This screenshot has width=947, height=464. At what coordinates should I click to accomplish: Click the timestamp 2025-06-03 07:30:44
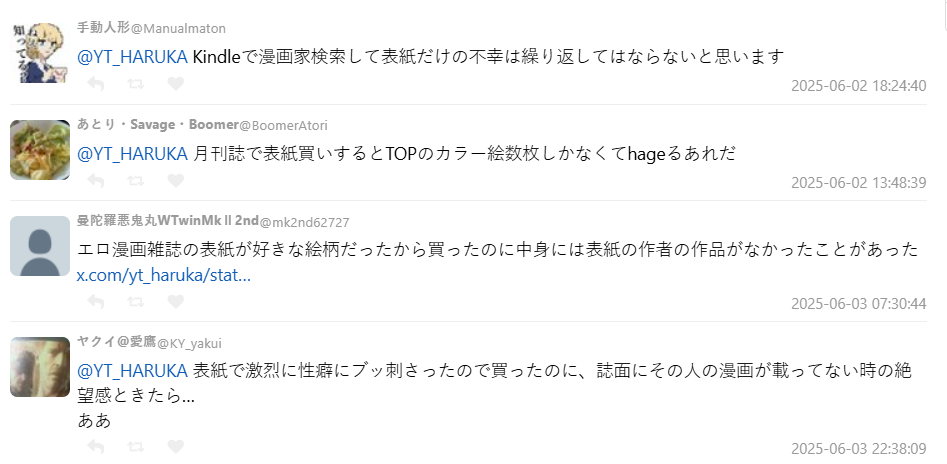point(858,303)
